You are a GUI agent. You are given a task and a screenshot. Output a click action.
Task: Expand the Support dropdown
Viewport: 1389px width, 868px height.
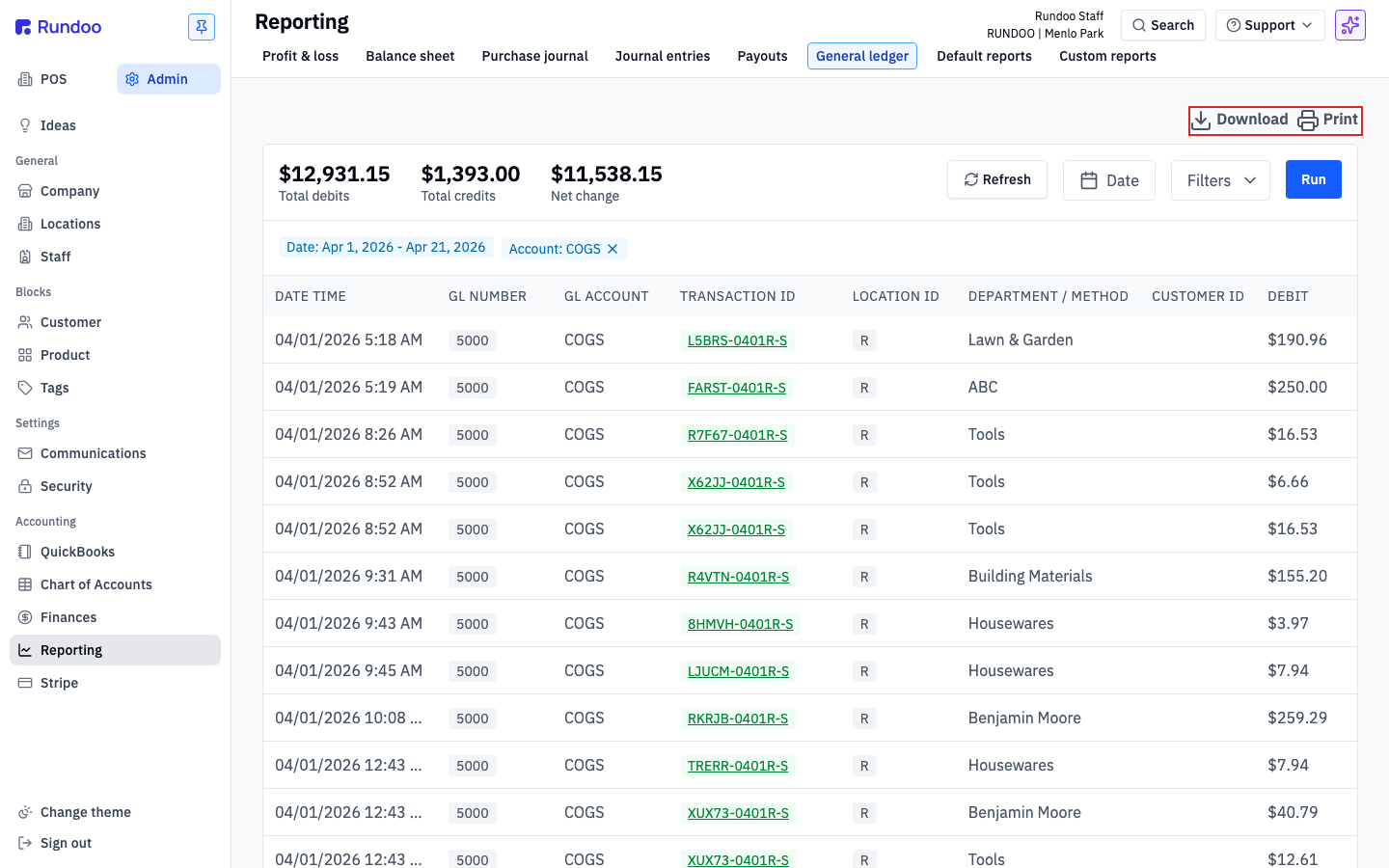click(x=1269, y=25)
